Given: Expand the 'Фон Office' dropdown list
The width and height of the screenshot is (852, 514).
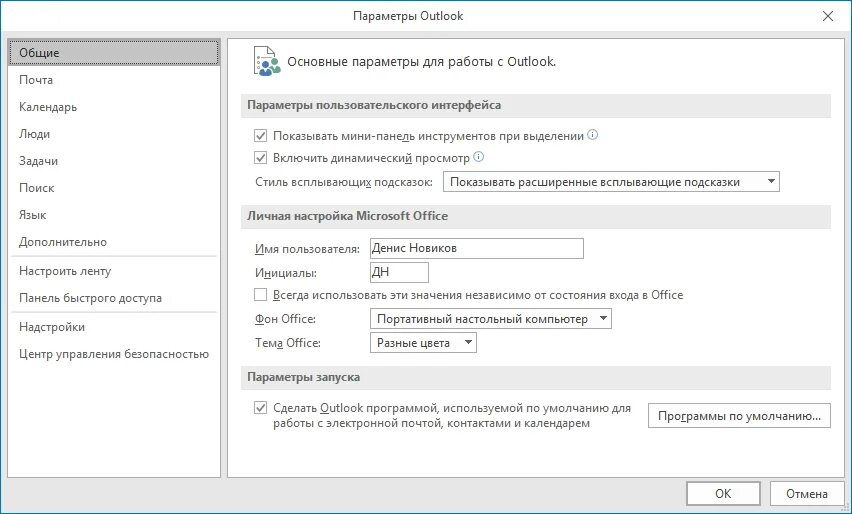Looking at the screenshot, I should [x=490, y=319].
